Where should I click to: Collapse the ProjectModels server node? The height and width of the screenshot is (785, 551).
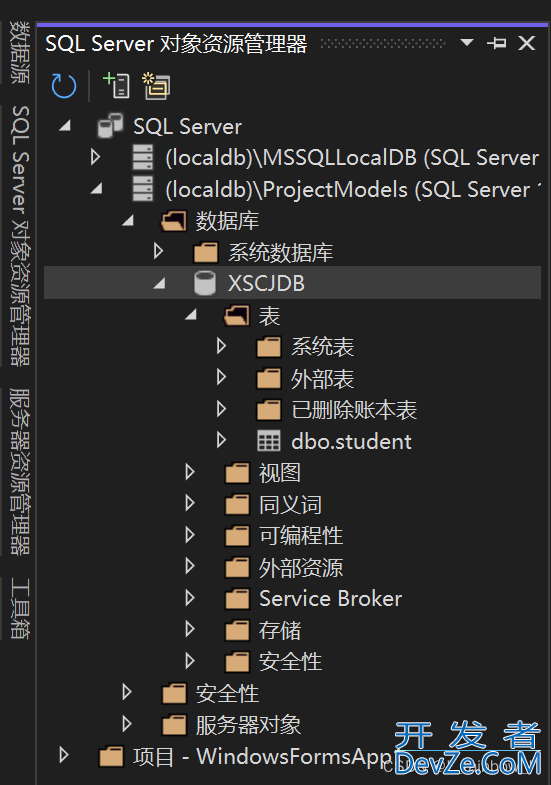tap(97, 189)
